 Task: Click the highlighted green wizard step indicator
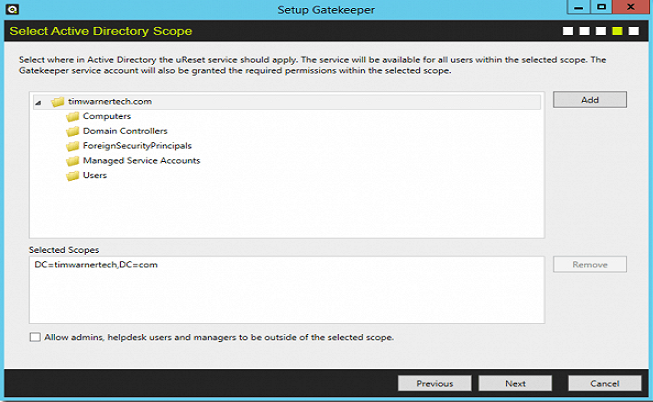tap(617, 31)
